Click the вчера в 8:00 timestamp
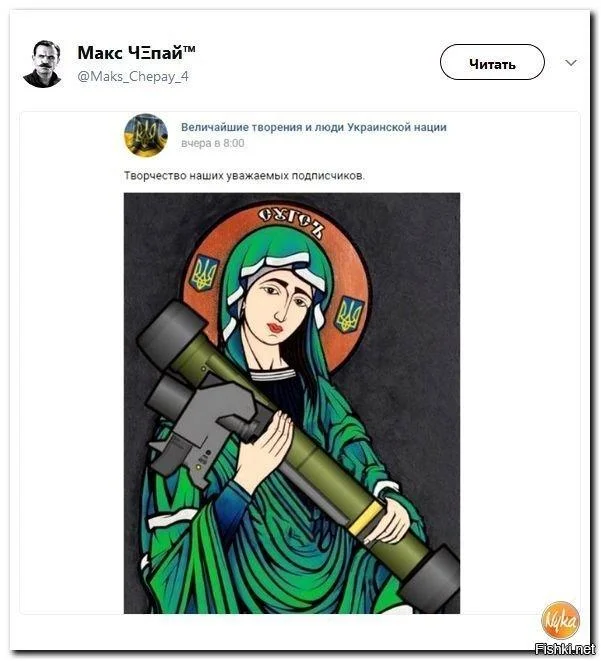The width and height of the screenshot is (601, 661). tap(212, 143)
